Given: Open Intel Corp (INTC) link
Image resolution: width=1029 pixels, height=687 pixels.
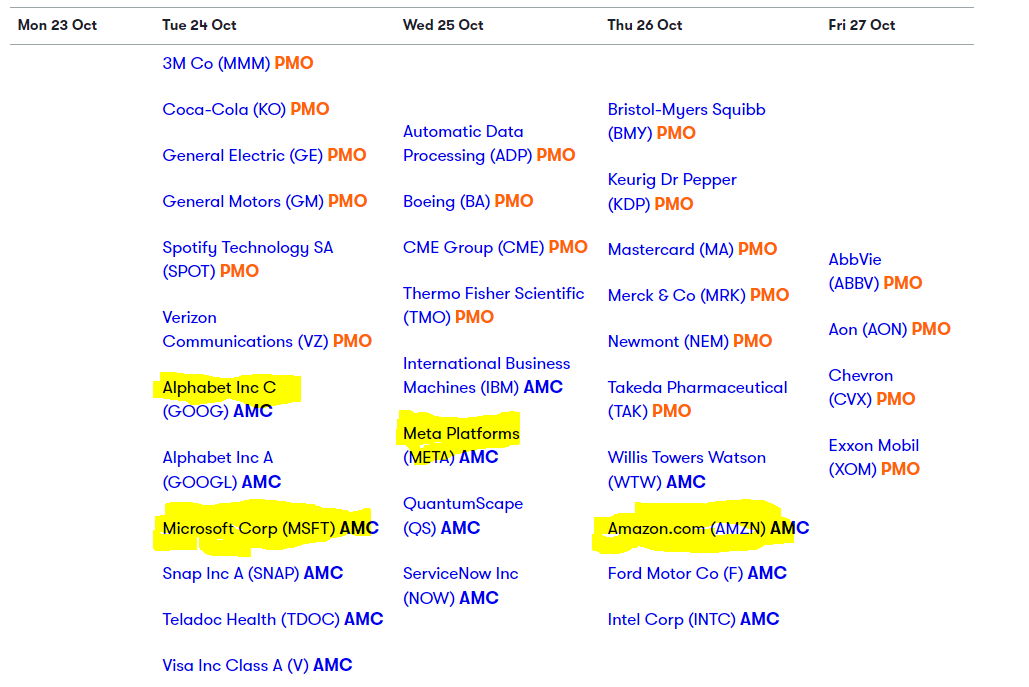Looking at the screenshot, I should pos(671,619).
